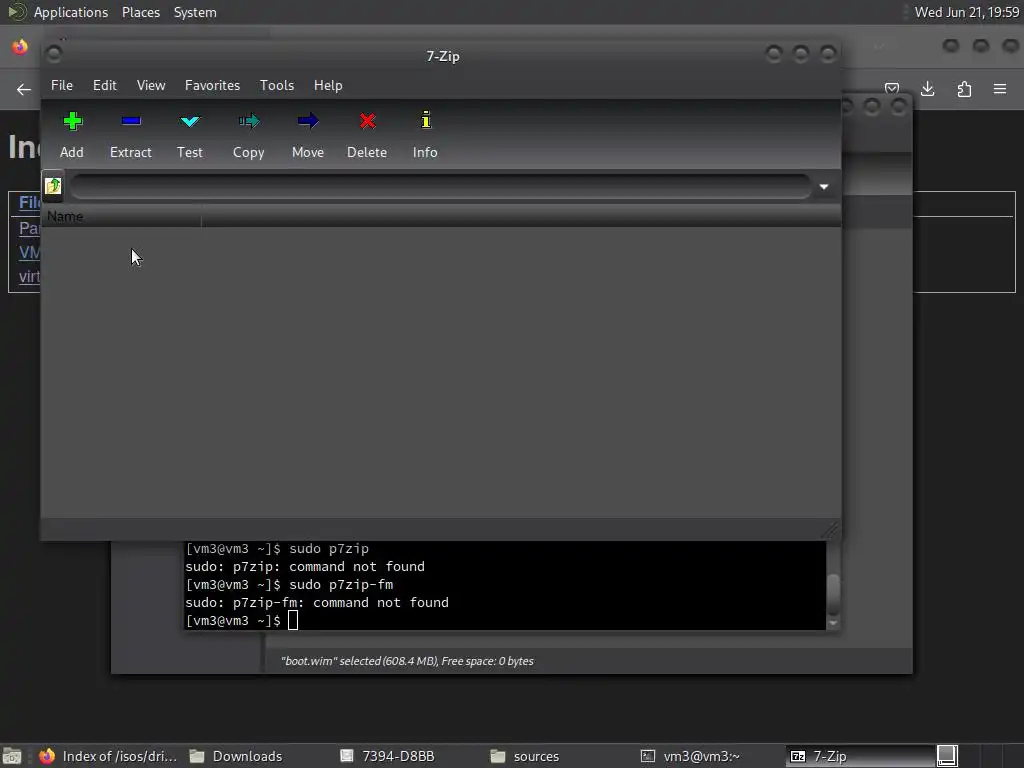The width and height of the screenshot is (1024, 768).
Task: Expand the address bar path dropdown
Action: click(824, 187)
